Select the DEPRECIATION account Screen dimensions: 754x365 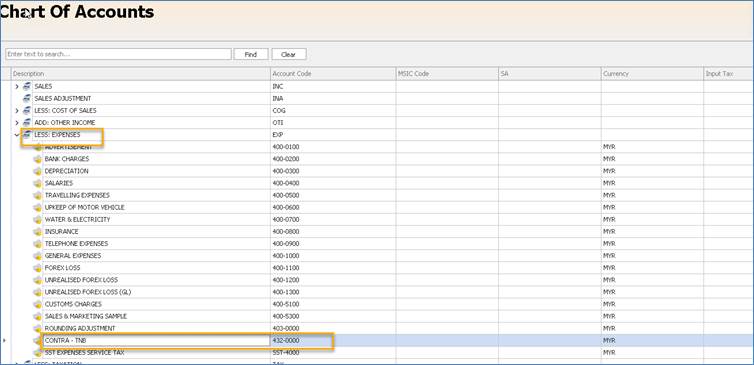66,171
